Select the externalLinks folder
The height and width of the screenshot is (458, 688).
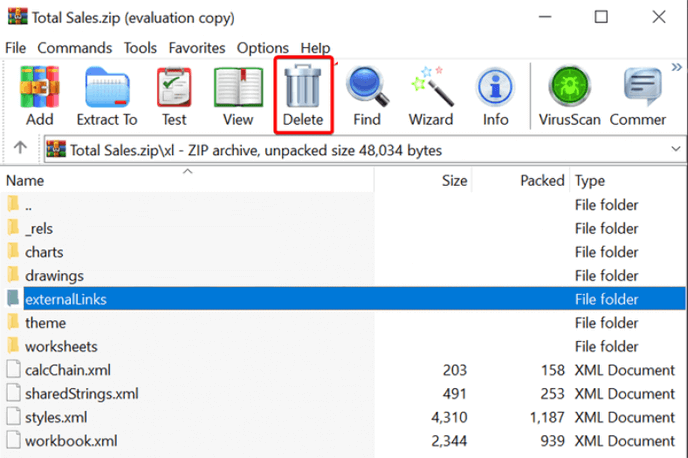click(x=344, y=299)
